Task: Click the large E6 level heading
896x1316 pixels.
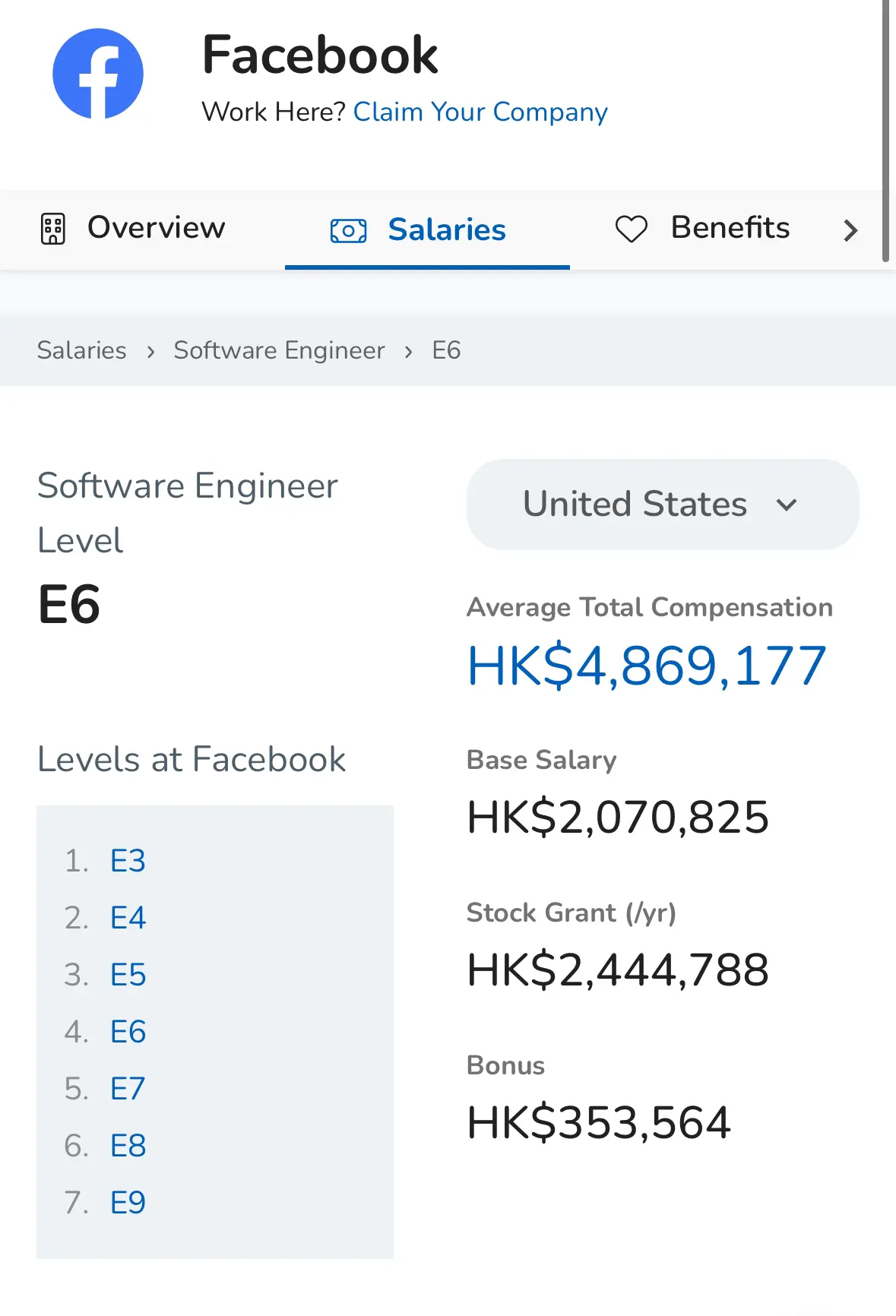Action: coord(69,605)
